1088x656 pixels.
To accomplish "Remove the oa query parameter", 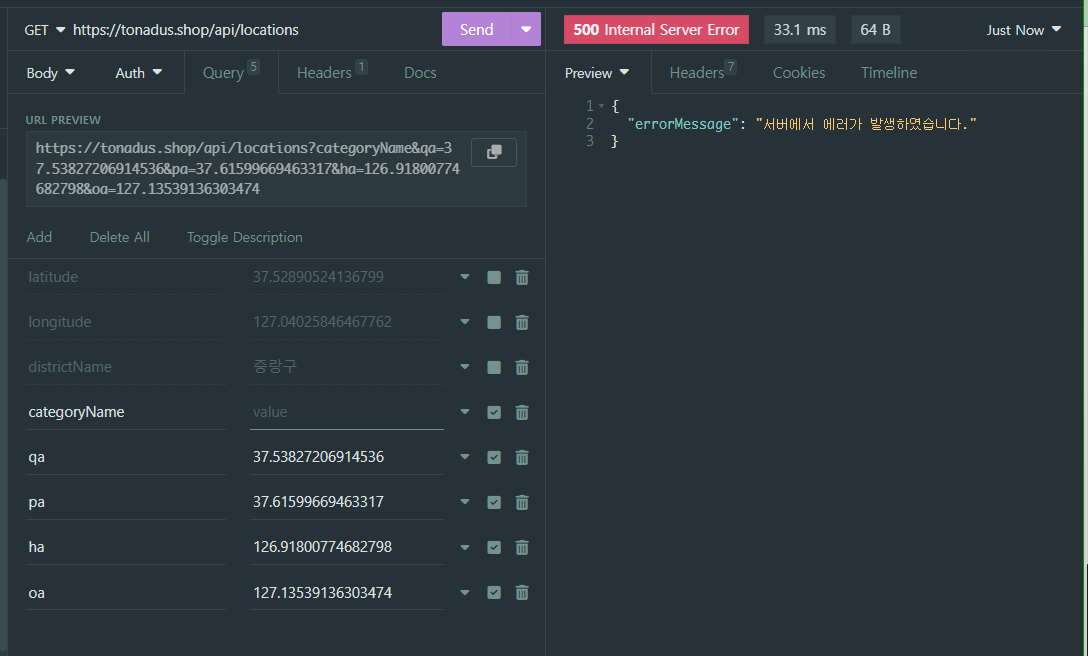I will tap(522, 593).
